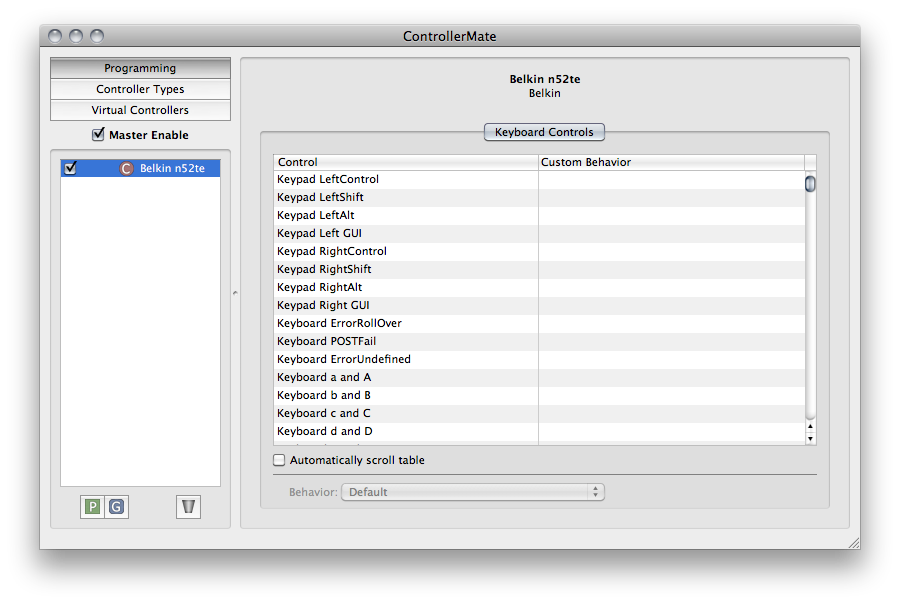This screenshot has height=604, width=900.
Task: Click the table scrollbar thumb
Action: (810, 184)
